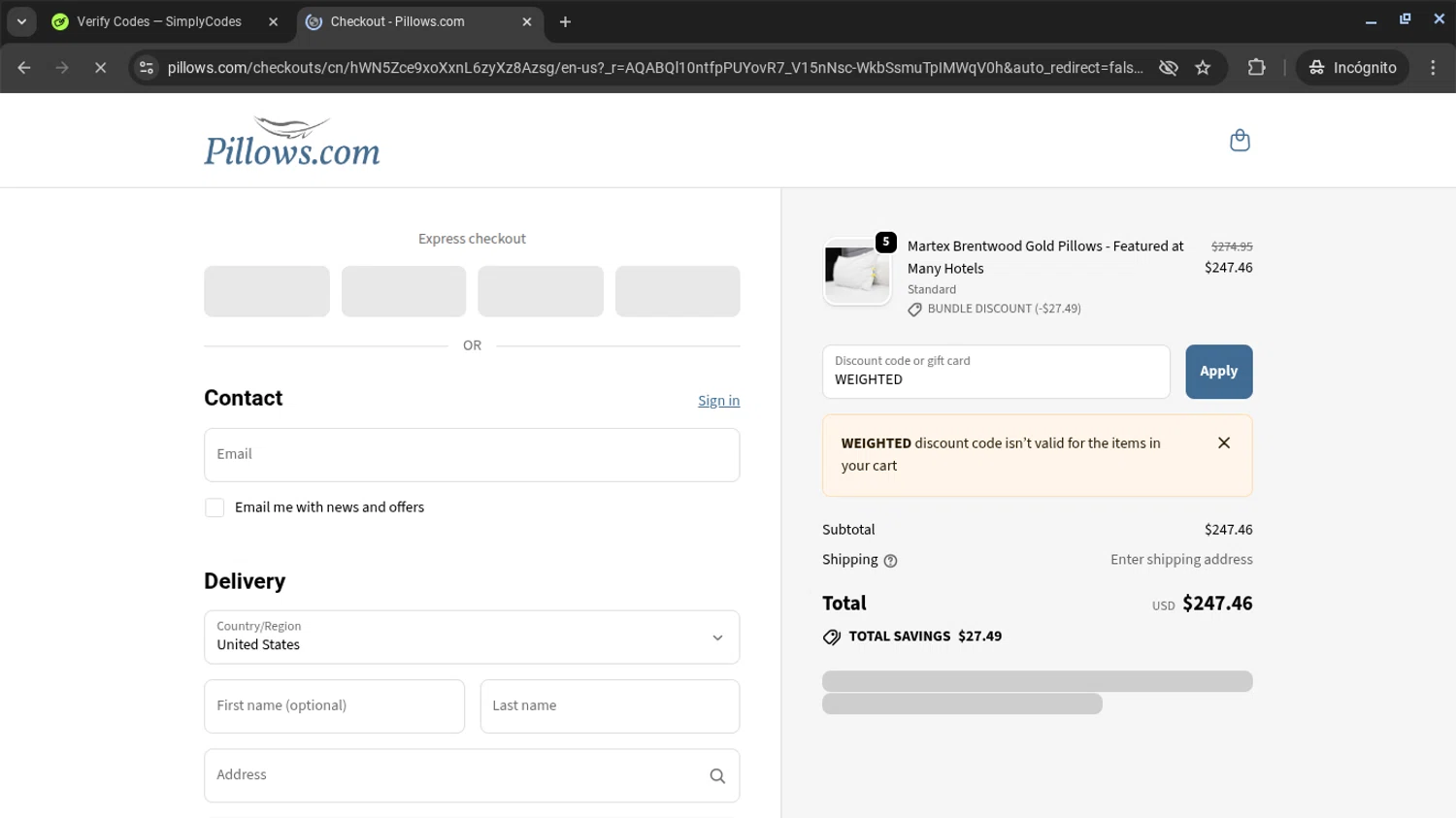
Task: Open a new browser tab
Action: pyautogui.click(x=565, y=21)
